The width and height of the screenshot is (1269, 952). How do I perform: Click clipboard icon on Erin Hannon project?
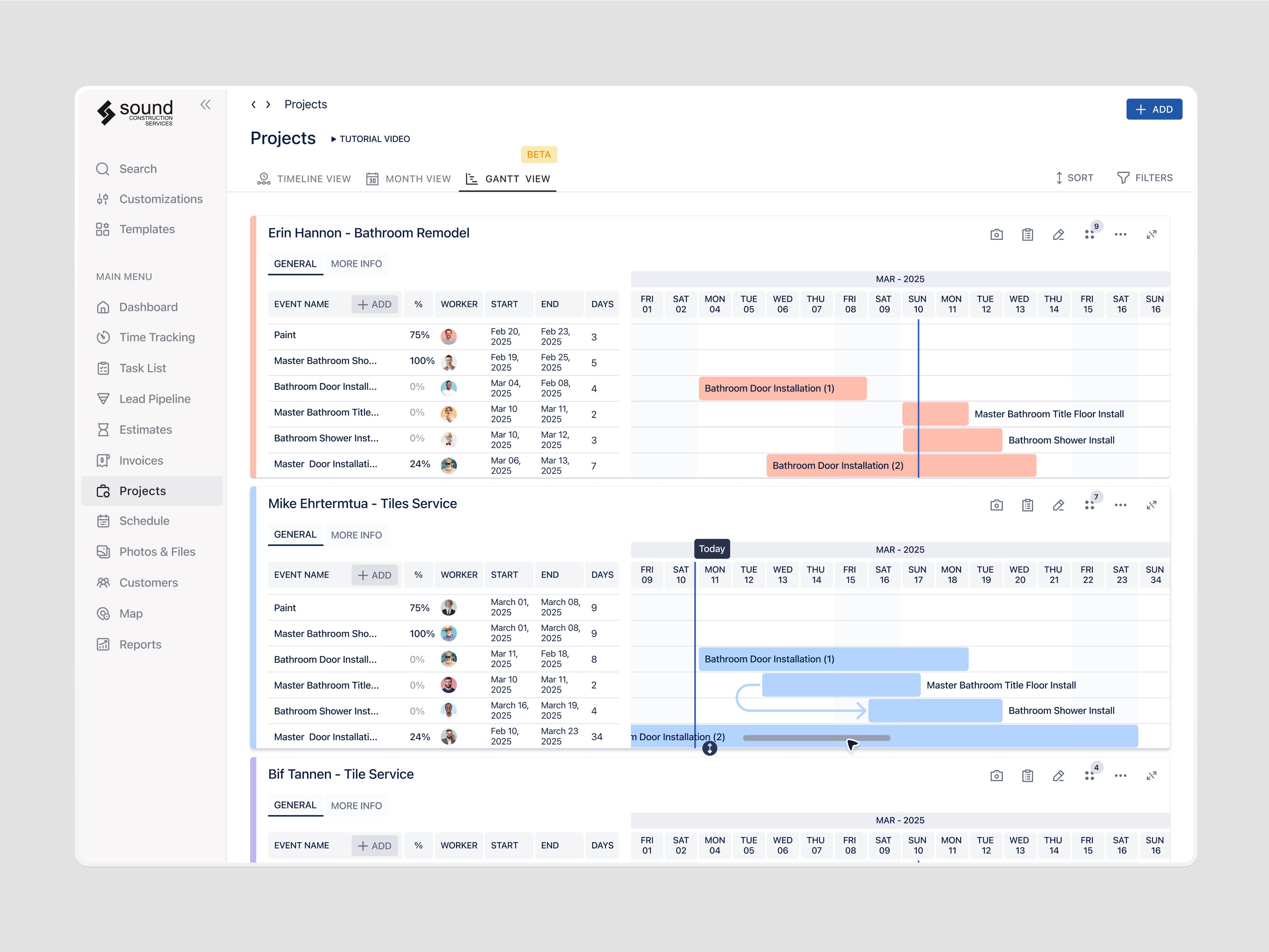[1027, 235]
